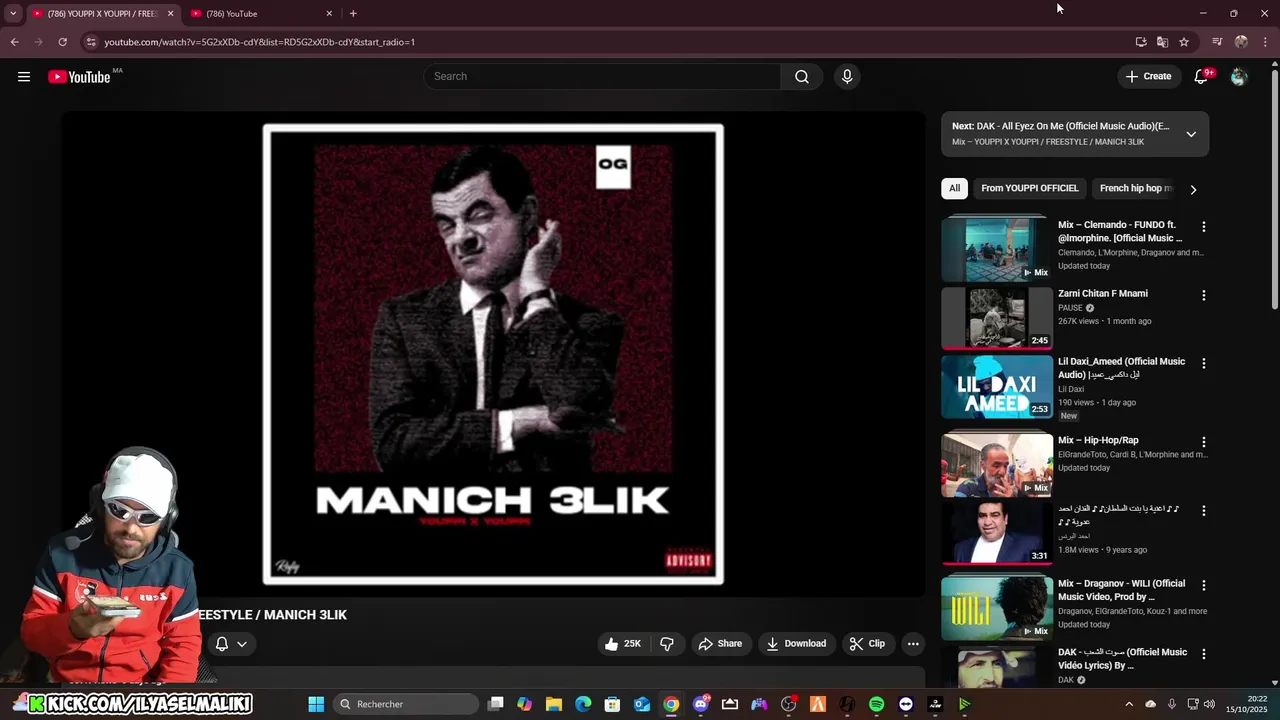This screenshot has width=1280, height=720.
Task: Open subscription notification bell dropdown
Action: 231,644
